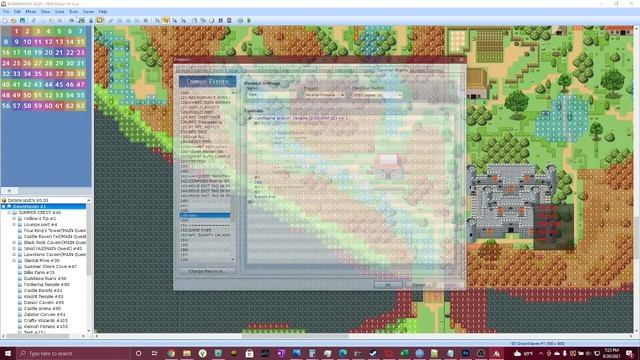Open the Sound Test icon
640x360 pixels.
click(x=220, y=20)
